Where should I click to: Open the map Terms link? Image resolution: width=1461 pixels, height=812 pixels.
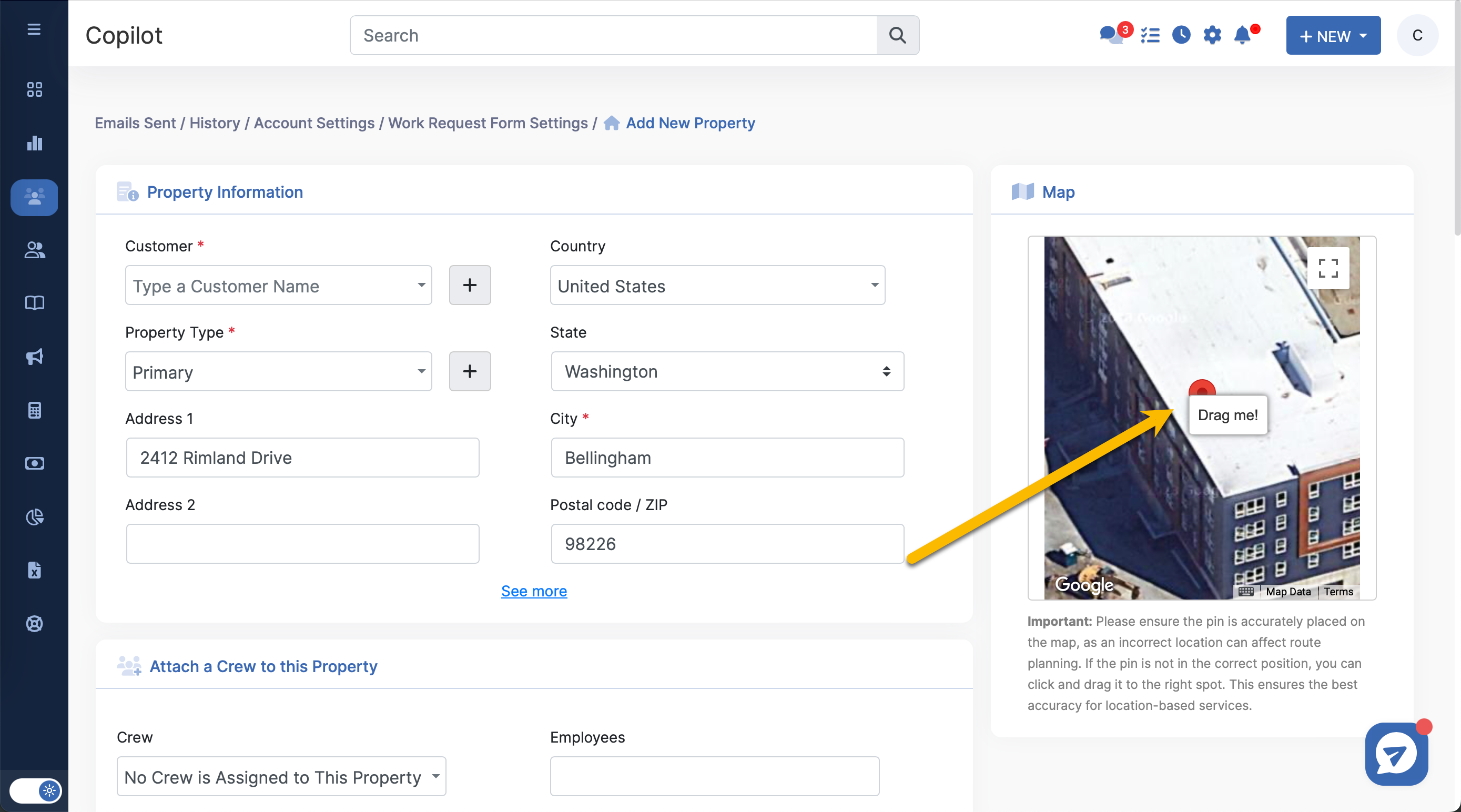[1338, 592]
